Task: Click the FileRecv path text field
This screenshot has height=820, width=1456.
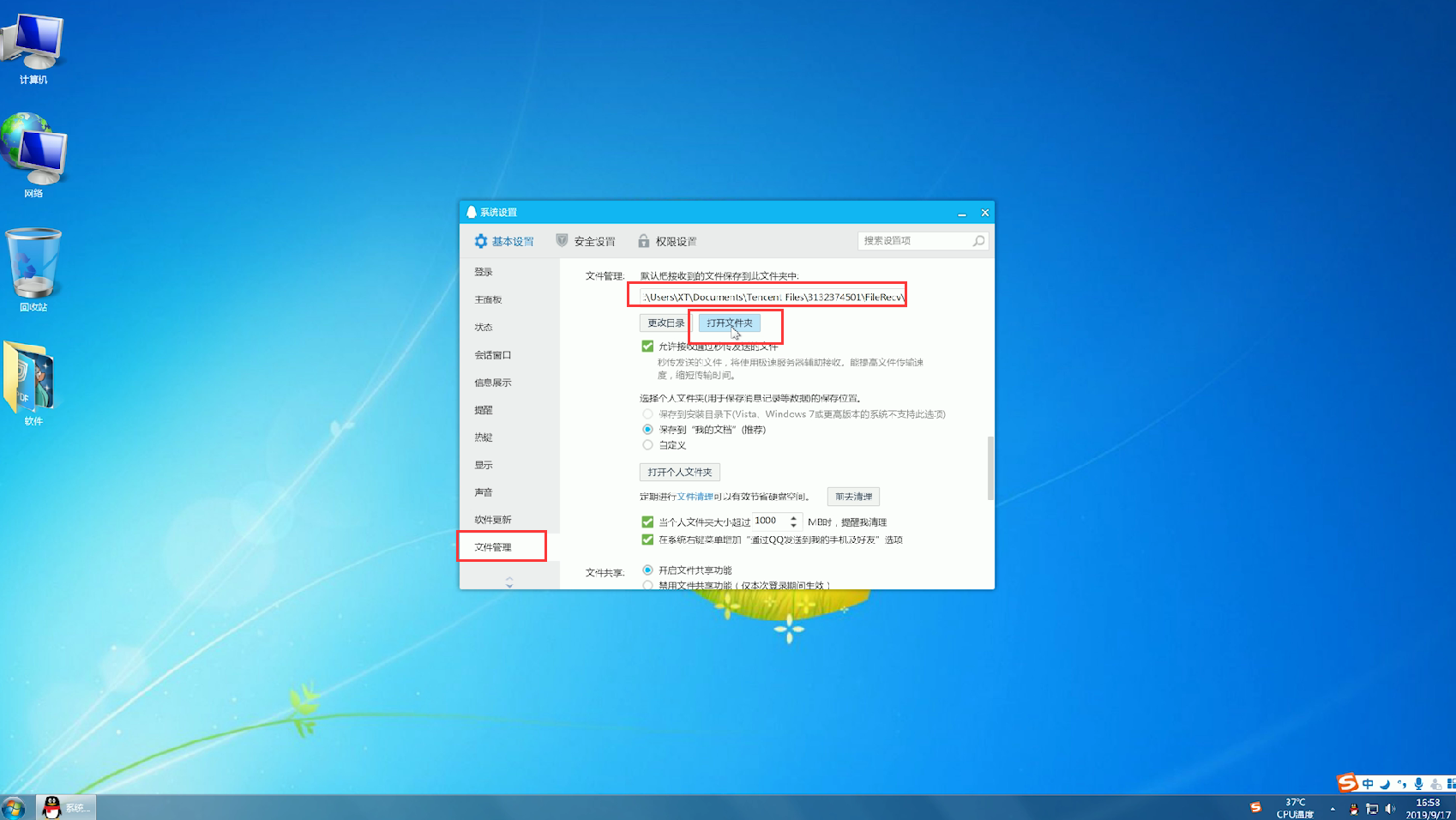Action: point(772,297)
